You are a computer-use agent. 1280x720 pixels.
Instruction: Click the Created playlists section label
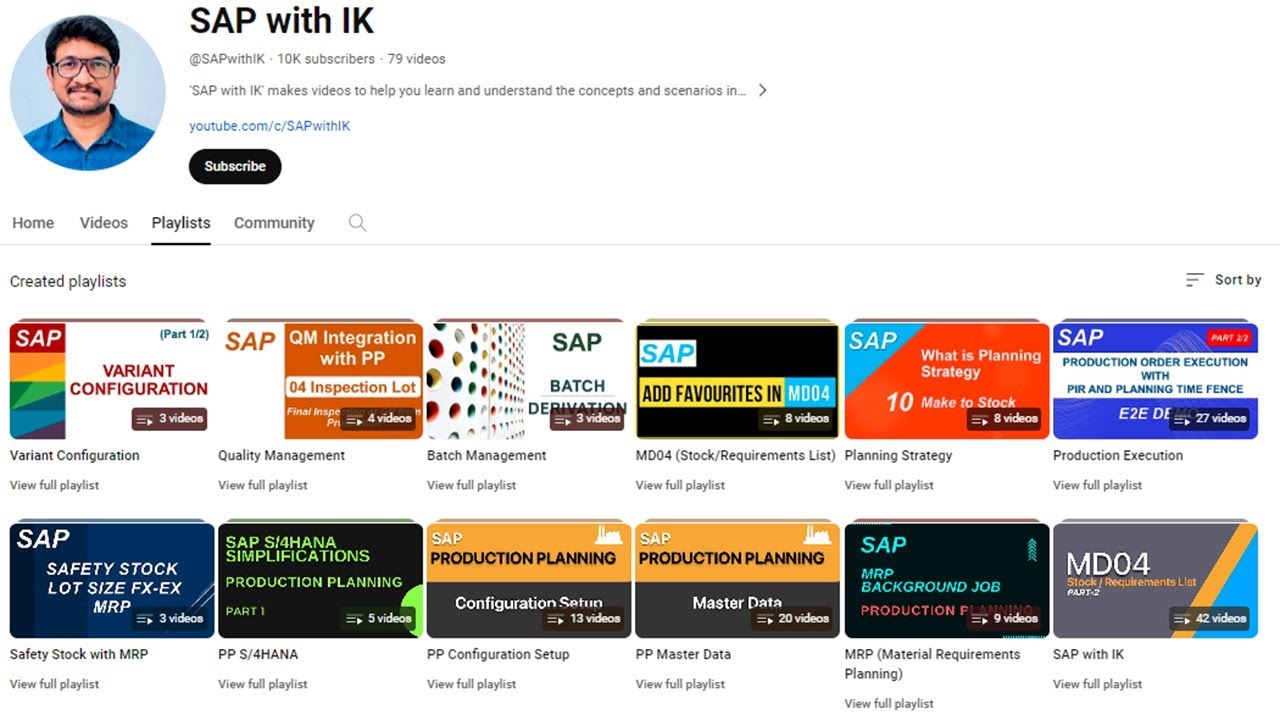pyautogui.click(x=68, y=281)
